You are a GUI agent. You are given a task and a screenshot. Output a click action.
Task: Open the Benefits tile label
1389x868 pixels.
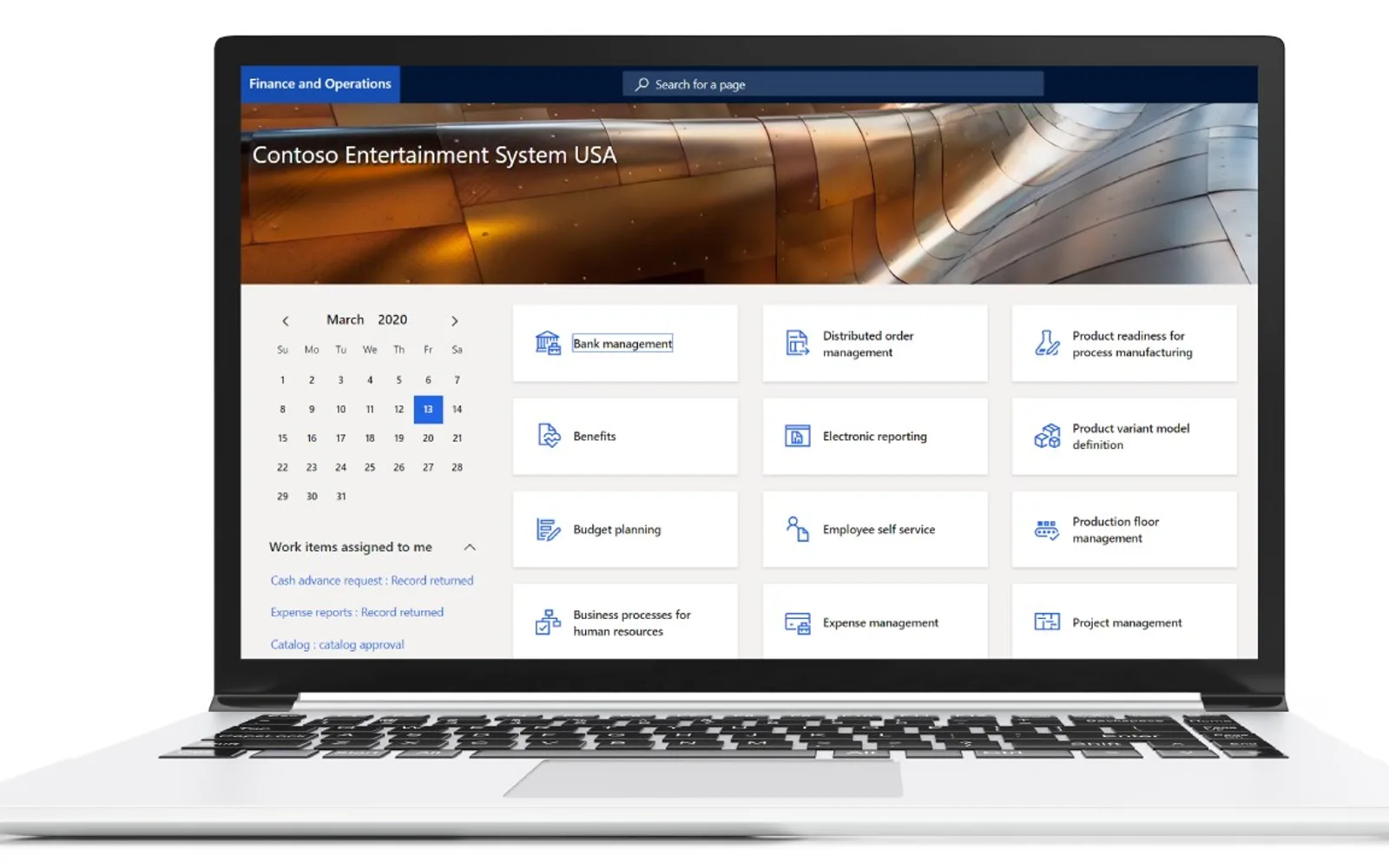(595, 436)
